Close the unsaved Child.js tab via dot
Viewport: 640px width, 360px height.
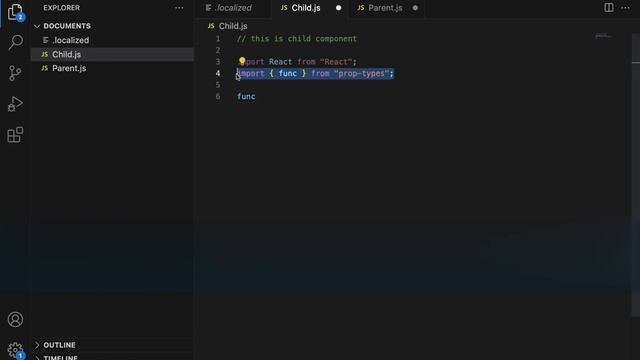coord(338,8)
